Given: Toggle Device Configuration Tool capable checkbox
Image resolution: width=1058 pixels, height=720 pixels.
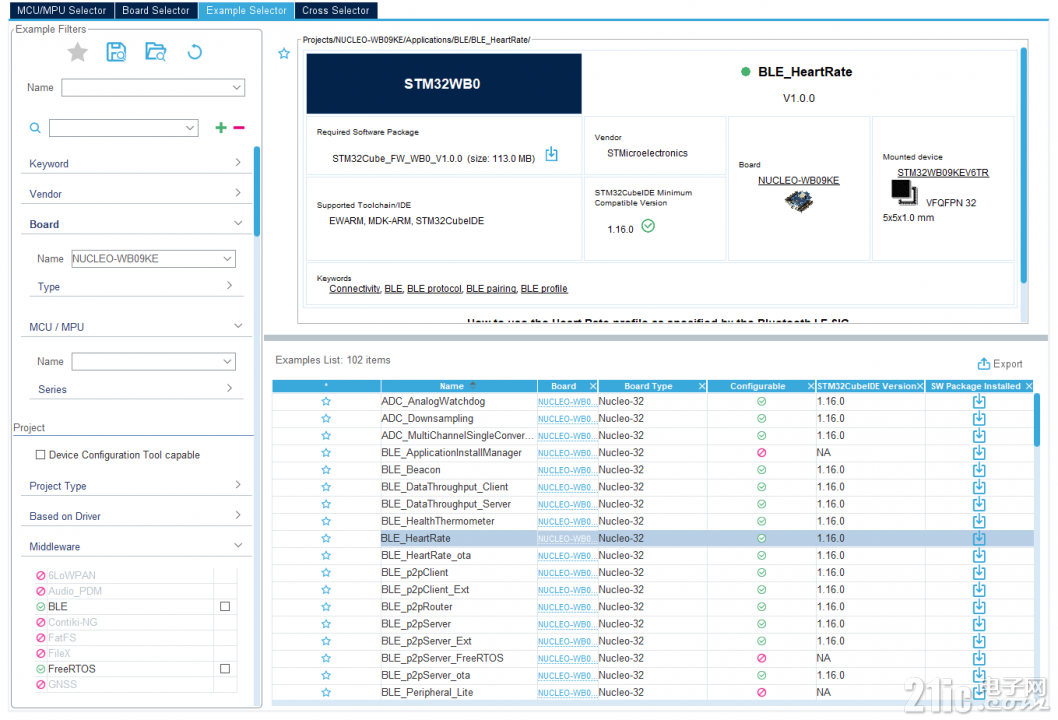Looking at the screenshot, I should coord(40,455).
